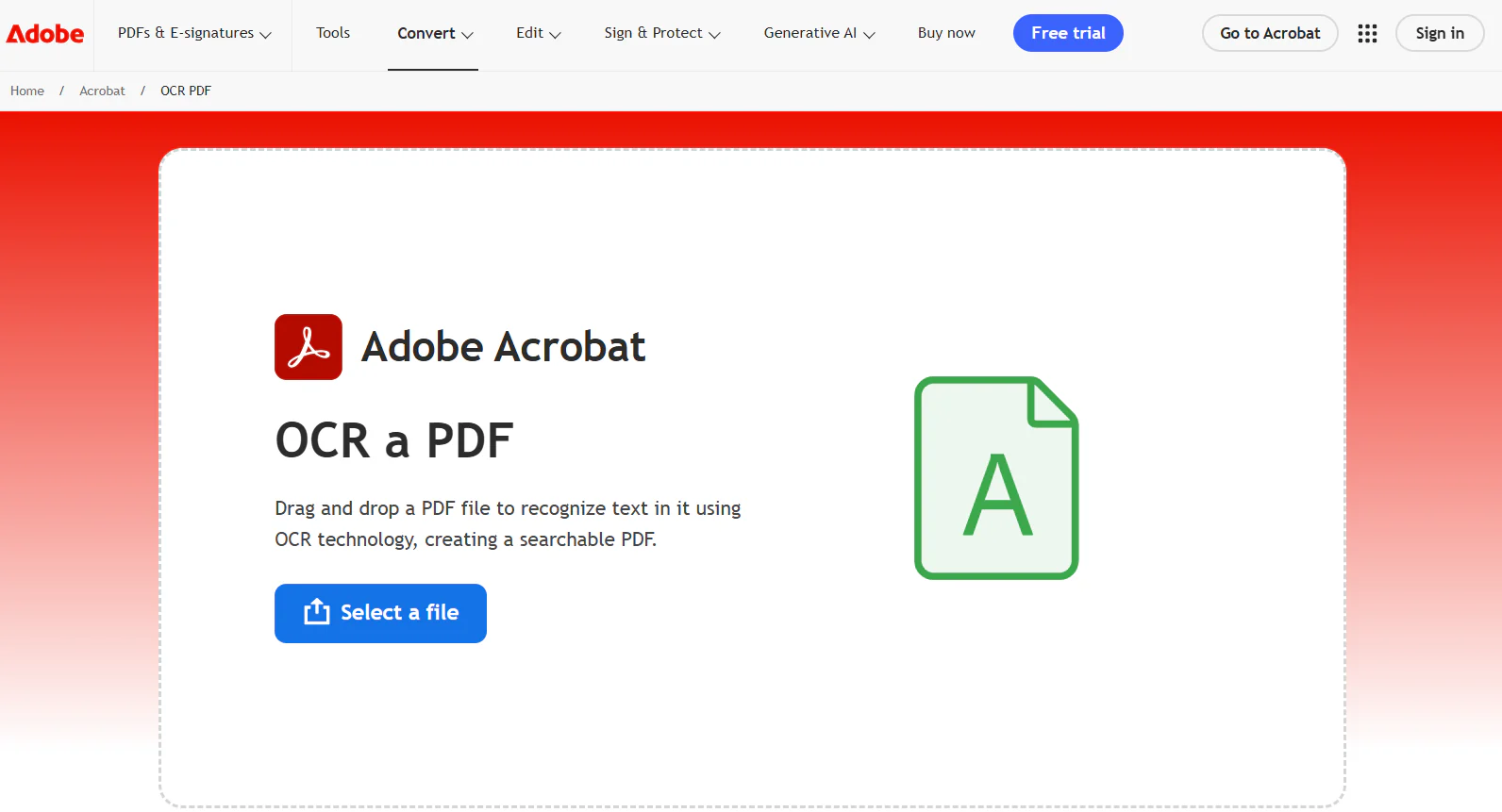Viewport: 1502px width, 812px height.
Task: Open the Convert dropdown menu
Action: point(435,34)
